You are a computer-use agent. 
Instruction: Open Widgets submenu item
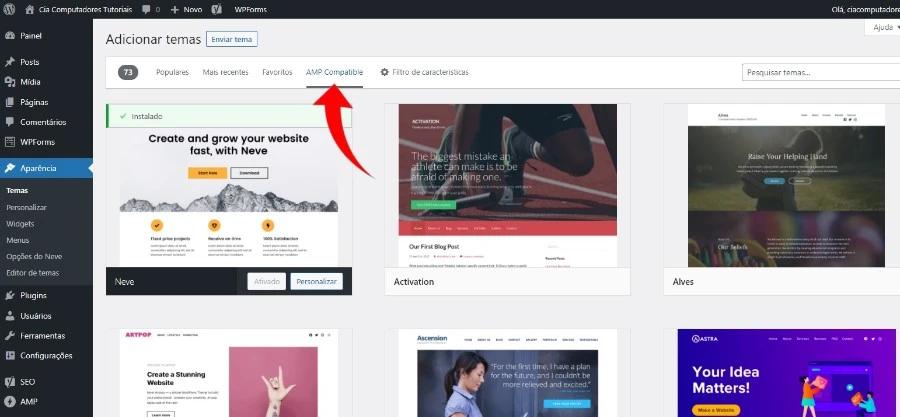[x=20, y=224]
